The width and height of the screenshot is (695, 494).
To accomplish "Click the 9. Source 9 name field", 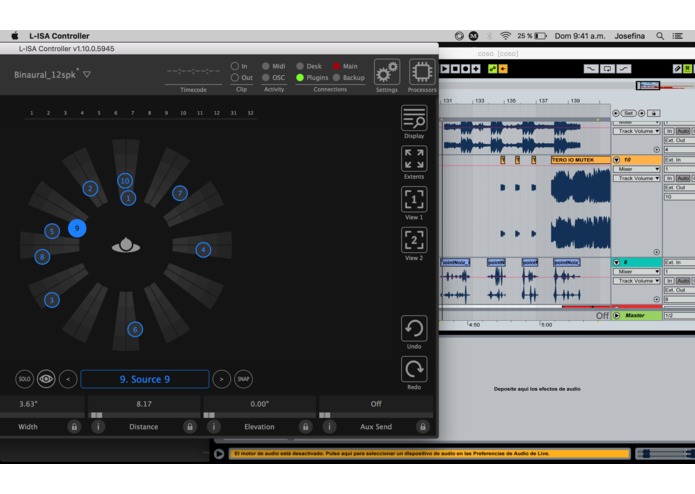I will pyautogui.click(x=145, y=379).
